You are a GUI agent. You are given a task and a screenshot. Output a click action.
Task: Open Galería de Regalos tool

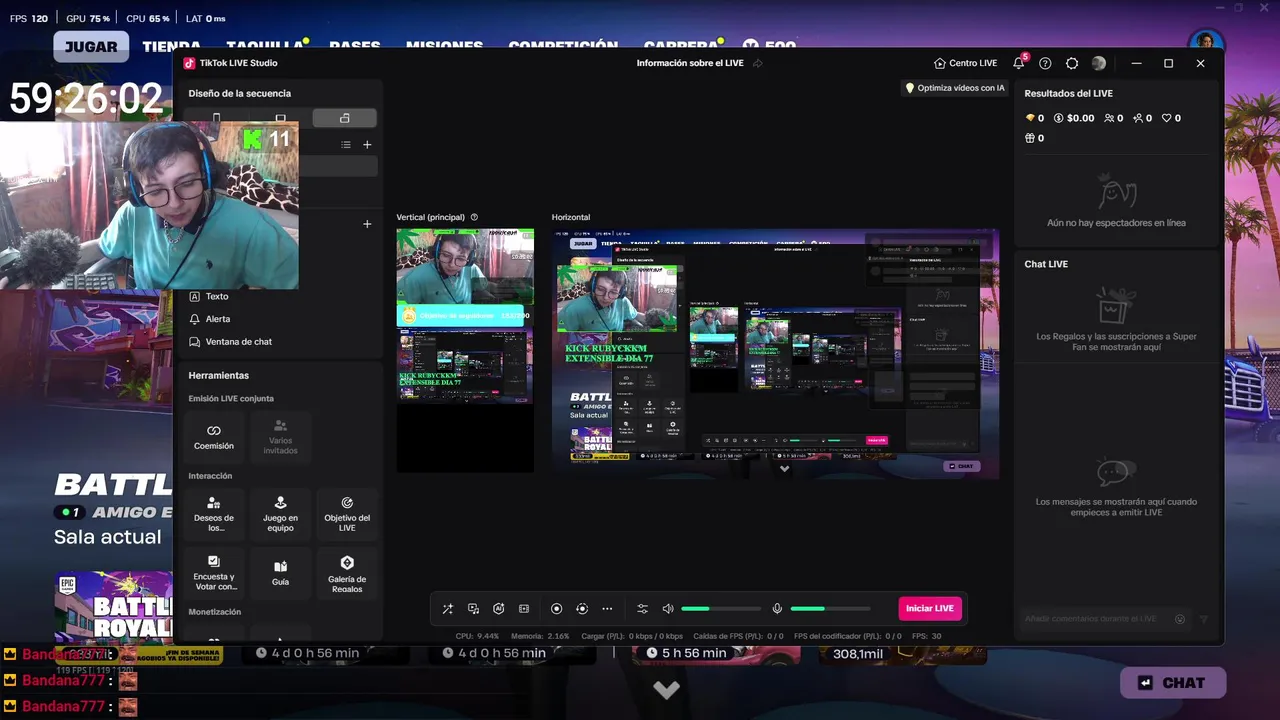(x=347, y=573)
